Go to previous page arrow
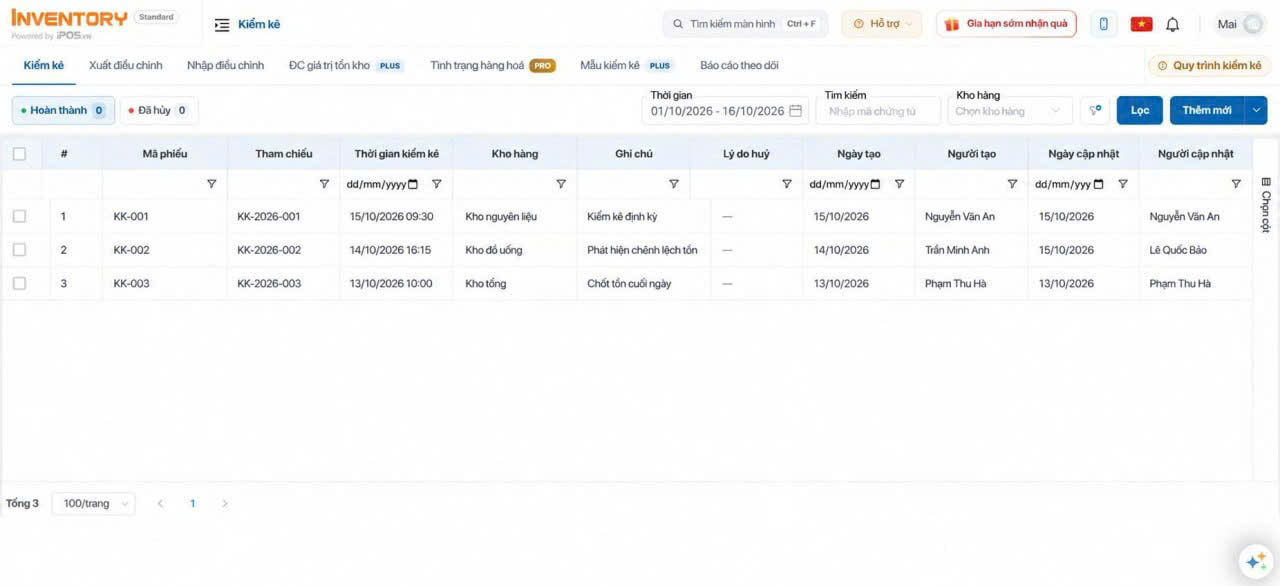1280x586 pixels. click(x=160, y=503)
